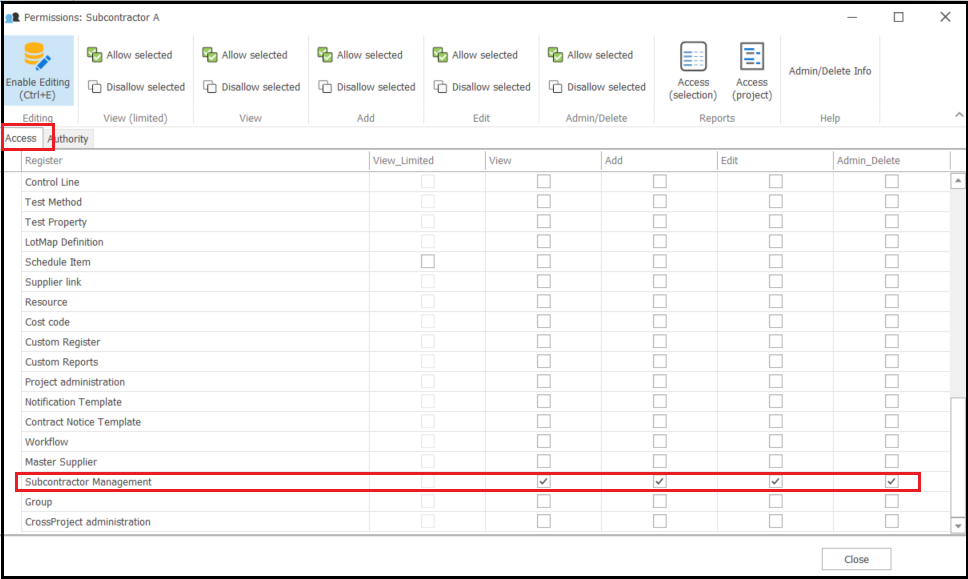The width and height of the screenshot is (968, 579).
Task: Select the Custom Register row
Action: [485, 342]
